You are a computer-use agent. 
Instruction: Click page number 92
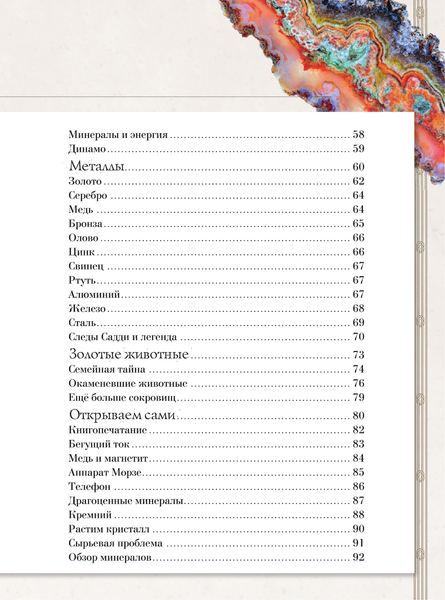[359, 557]
